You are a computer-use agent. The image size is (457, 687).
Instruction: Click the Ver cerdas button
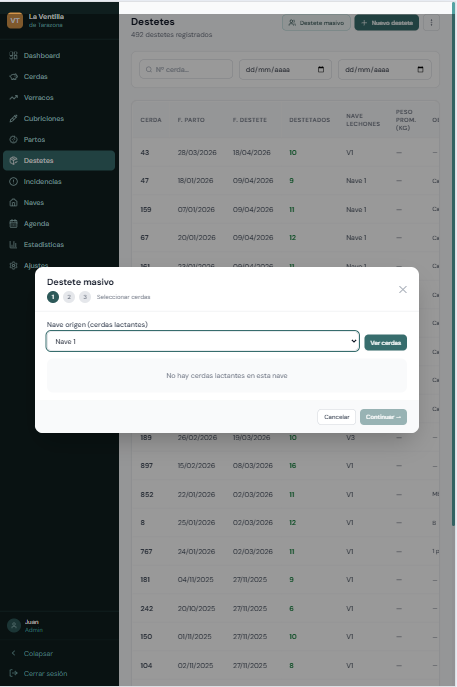[x=386, y=343]
